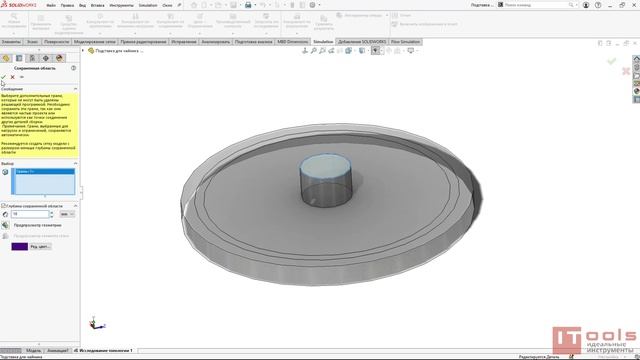Increase the depth value with up spinner
640x360 pixels.
tap(51, 212)
